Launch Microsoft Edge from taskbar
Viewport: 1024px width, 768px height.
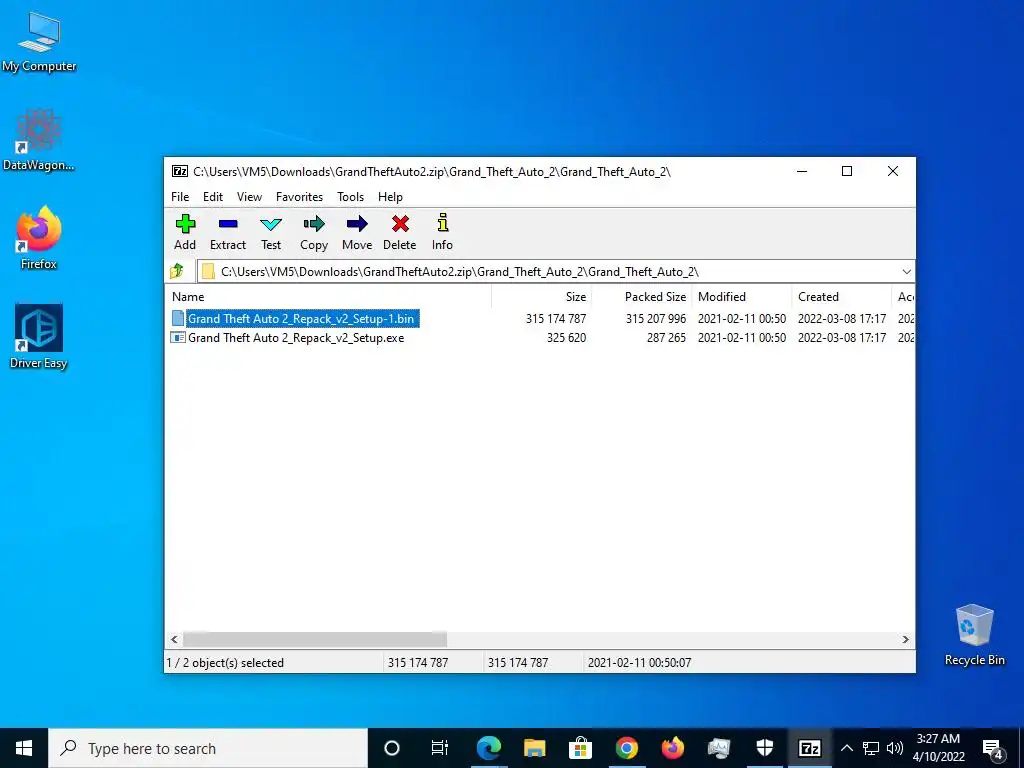pos(488,748)
